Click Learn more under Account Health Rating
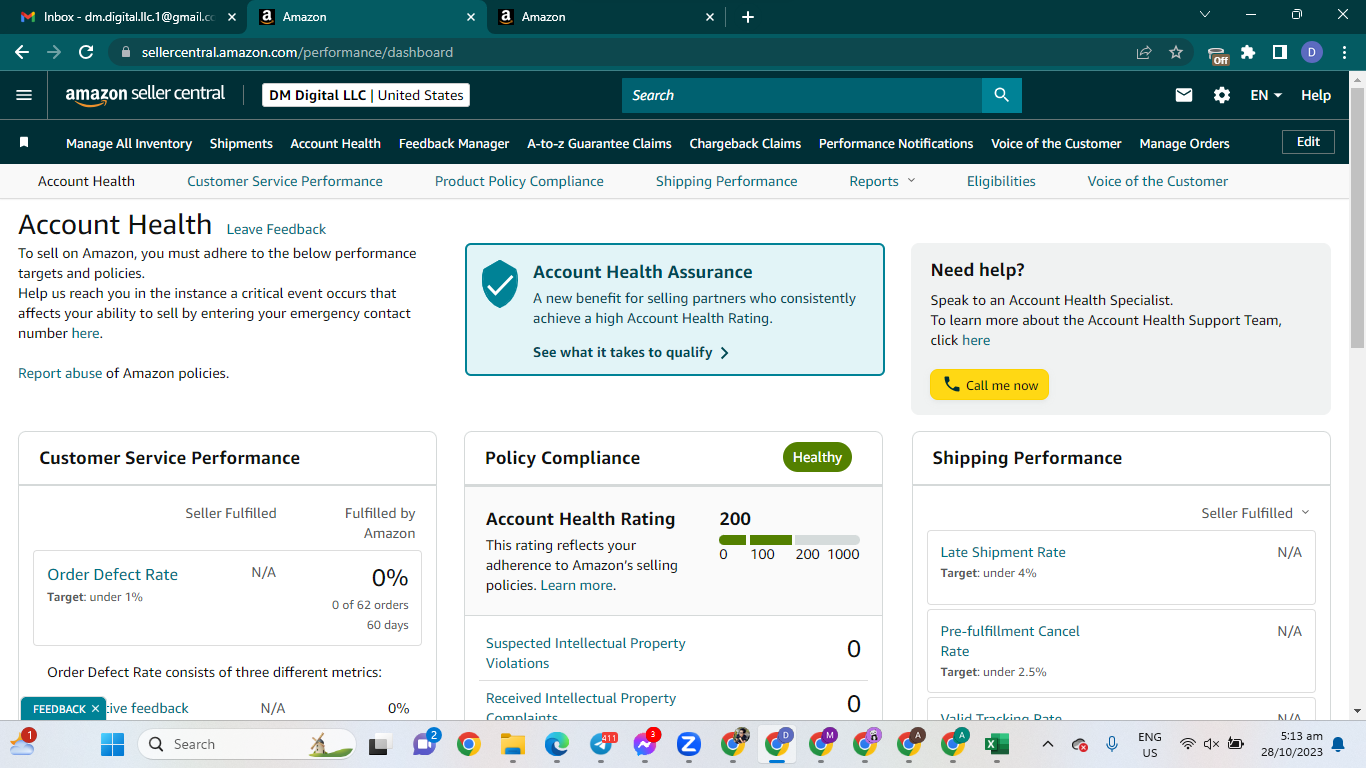This screenshot has width=1366, height=768. tap(577, 585)
